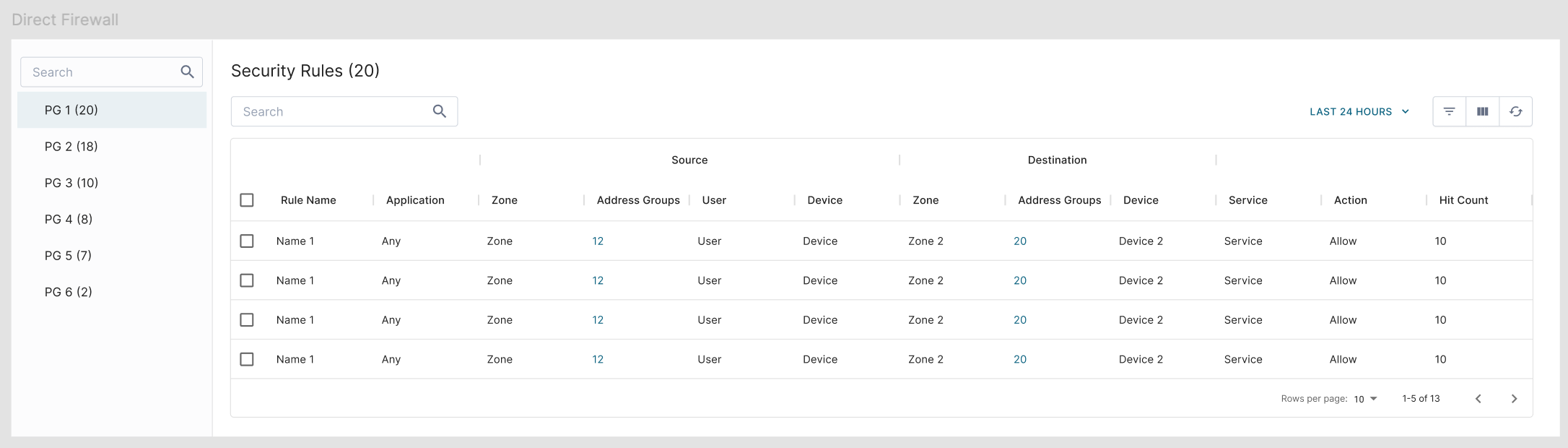Click the sidebar Search input field
Screen dimensions: 1568x448
click(x=101, y=72)
